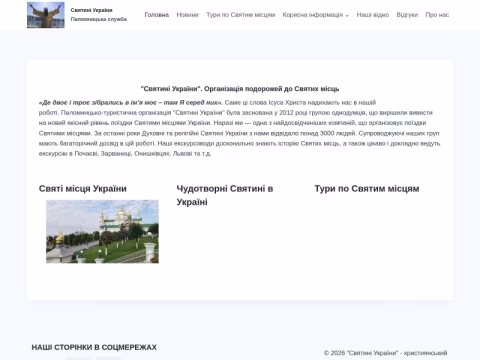Open the Корисна інформація menu item

click(313, 15)
